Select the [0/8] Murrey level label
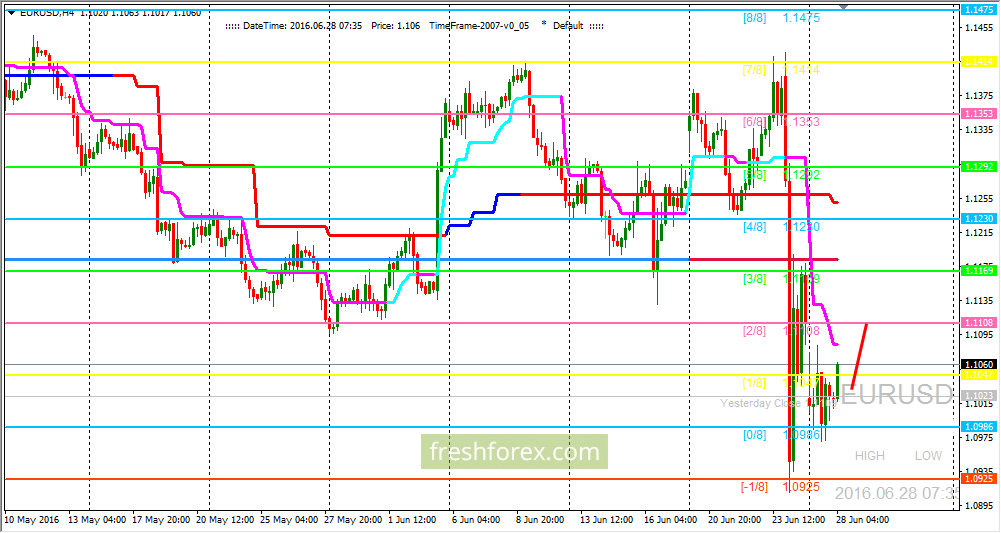This screenshot has width=1001, height=533. tap(754, 435)
